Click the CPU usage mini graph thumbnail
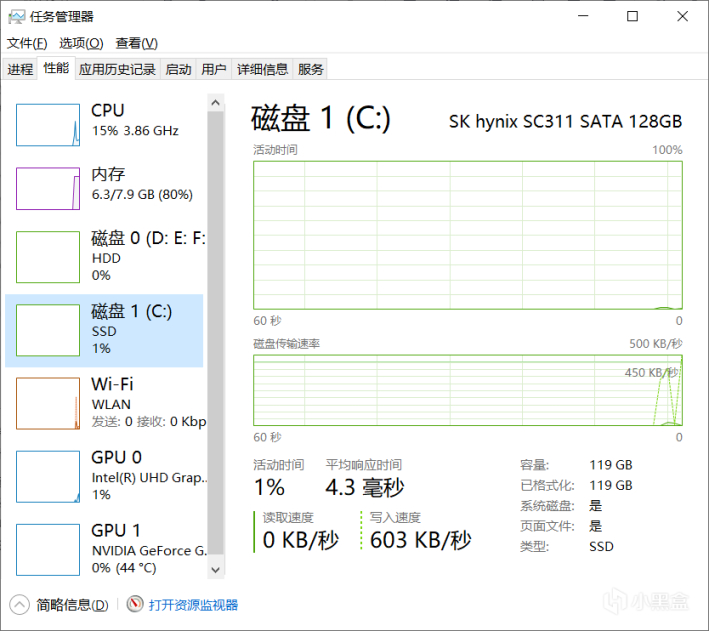 pos(47,124)
